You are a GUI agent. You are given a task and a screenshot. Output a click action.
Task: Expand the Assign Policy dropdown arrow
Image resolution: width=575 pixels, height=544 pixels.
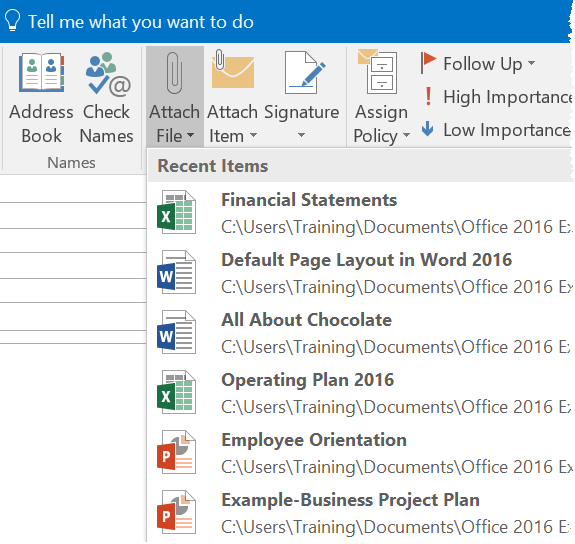(x=406, y=135)
